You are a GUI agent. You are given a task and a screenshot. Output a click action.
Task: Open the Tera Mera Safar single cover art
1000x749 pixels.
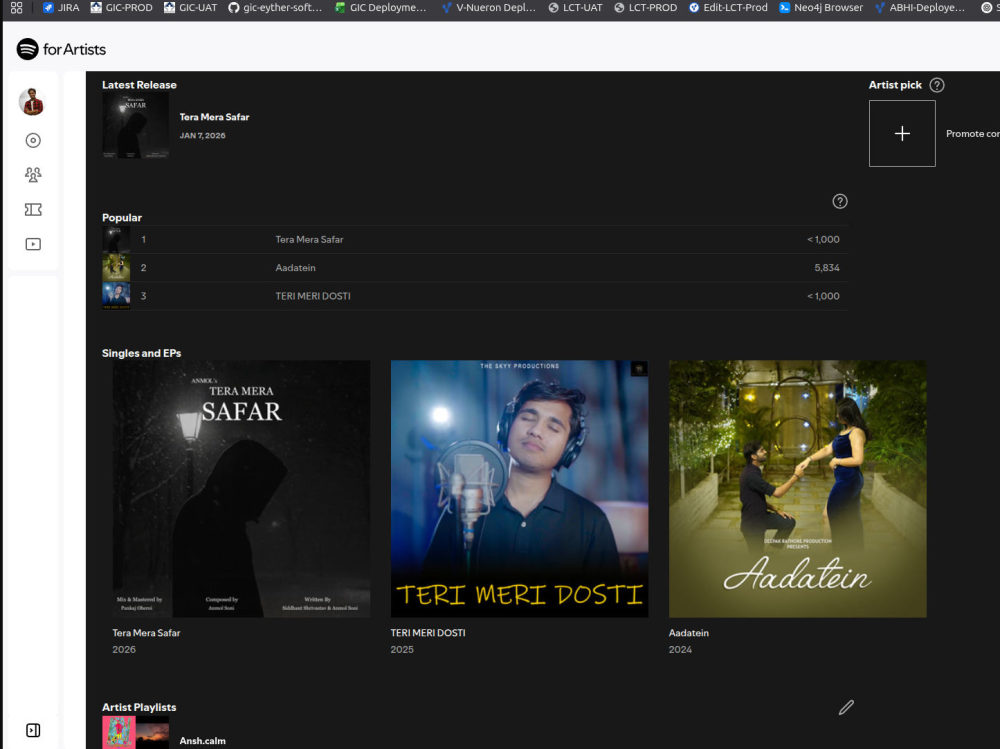point(241,489)
